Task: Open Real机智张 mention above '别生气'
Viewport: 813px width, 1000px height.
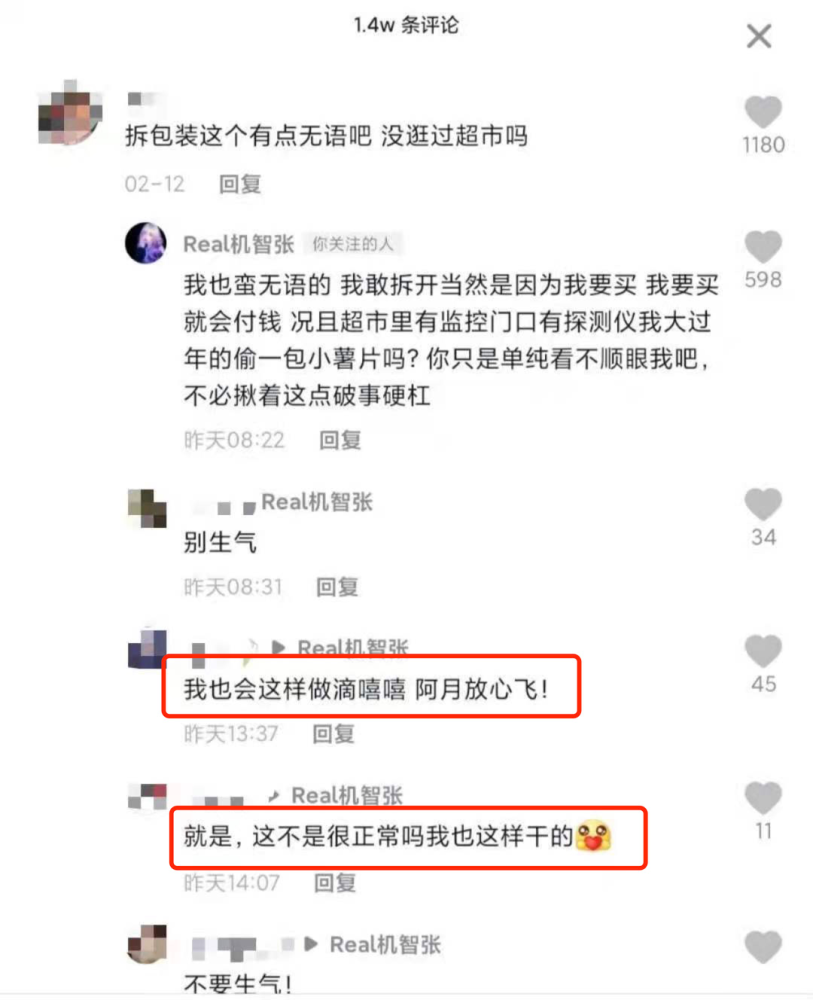Action: pyautogui.click(x=317, y=503)
